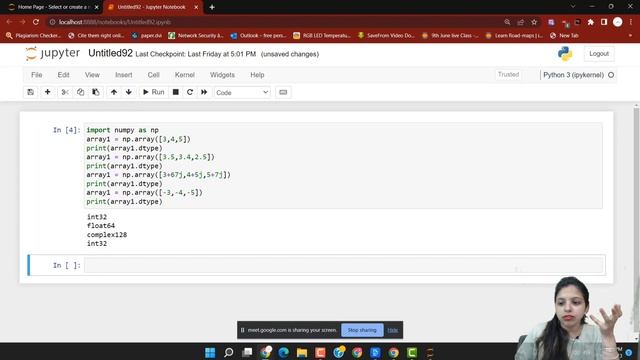The image size is (640, 360).
Task: Open the Edit menu
Action: pos(63,75)
